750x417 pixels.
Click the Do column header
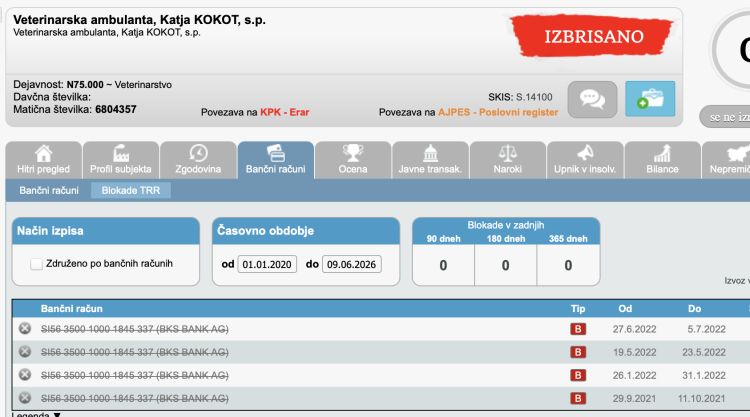tap(695, 308)
